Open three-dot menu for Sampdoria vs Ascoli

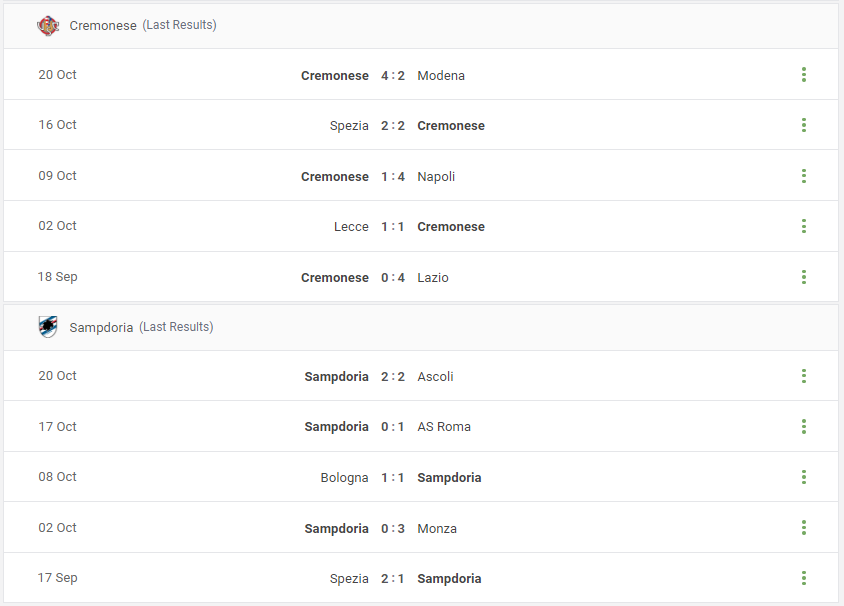(x=804, y=376)
